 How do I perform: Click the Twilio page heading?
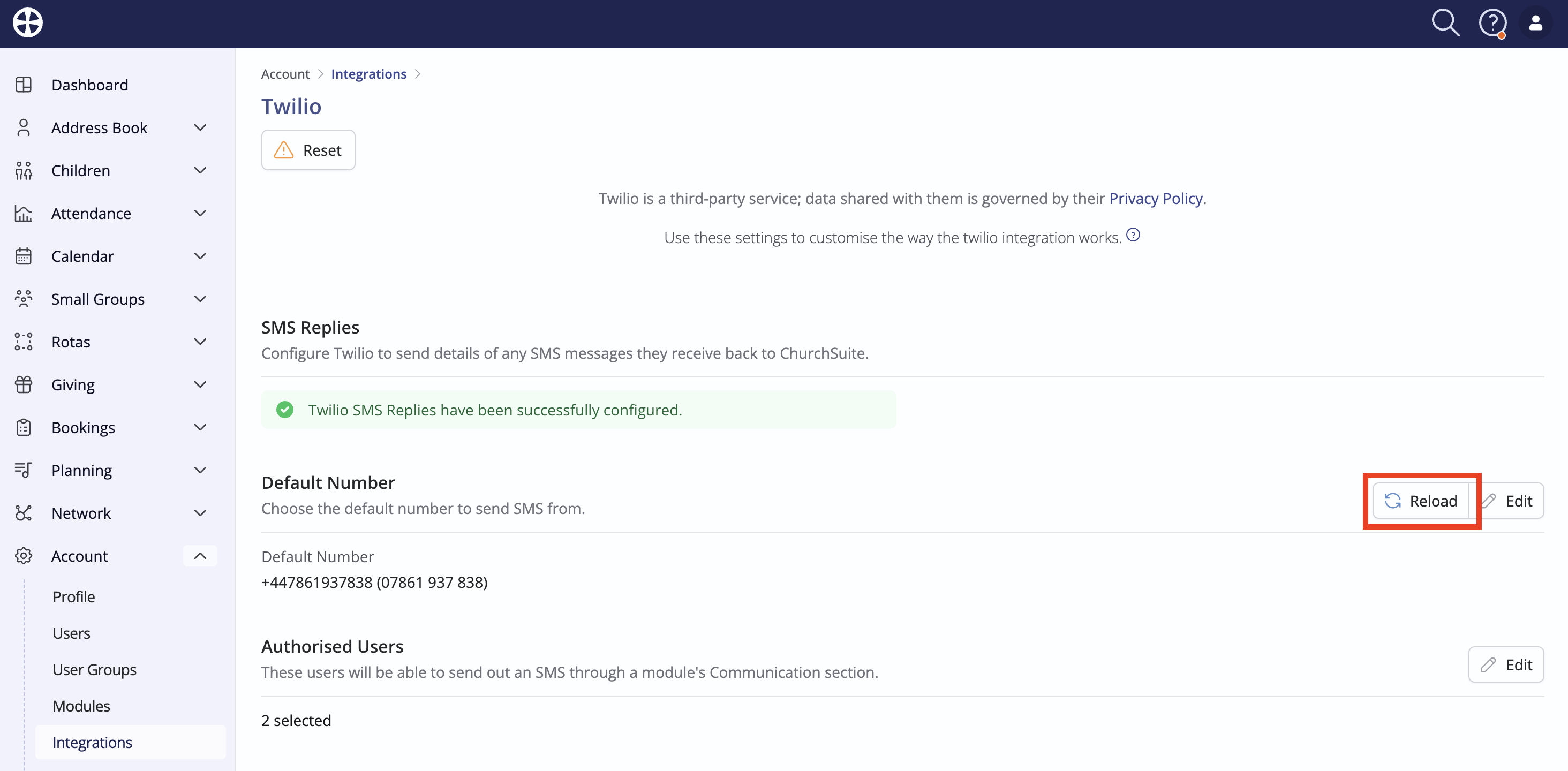(291, 107)
